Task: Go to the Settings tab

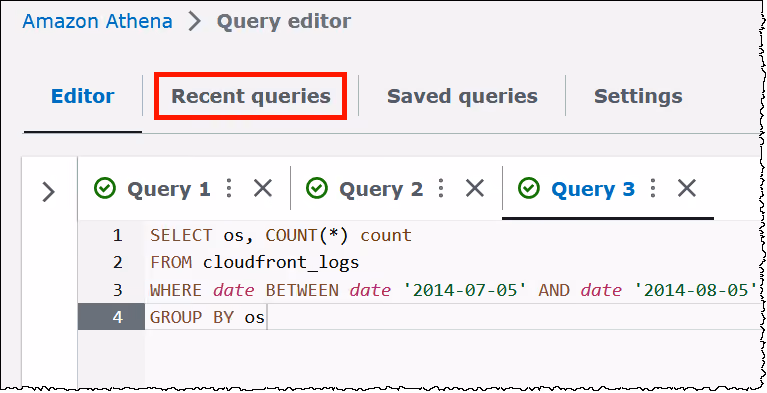Action: [x=638, y=96]
